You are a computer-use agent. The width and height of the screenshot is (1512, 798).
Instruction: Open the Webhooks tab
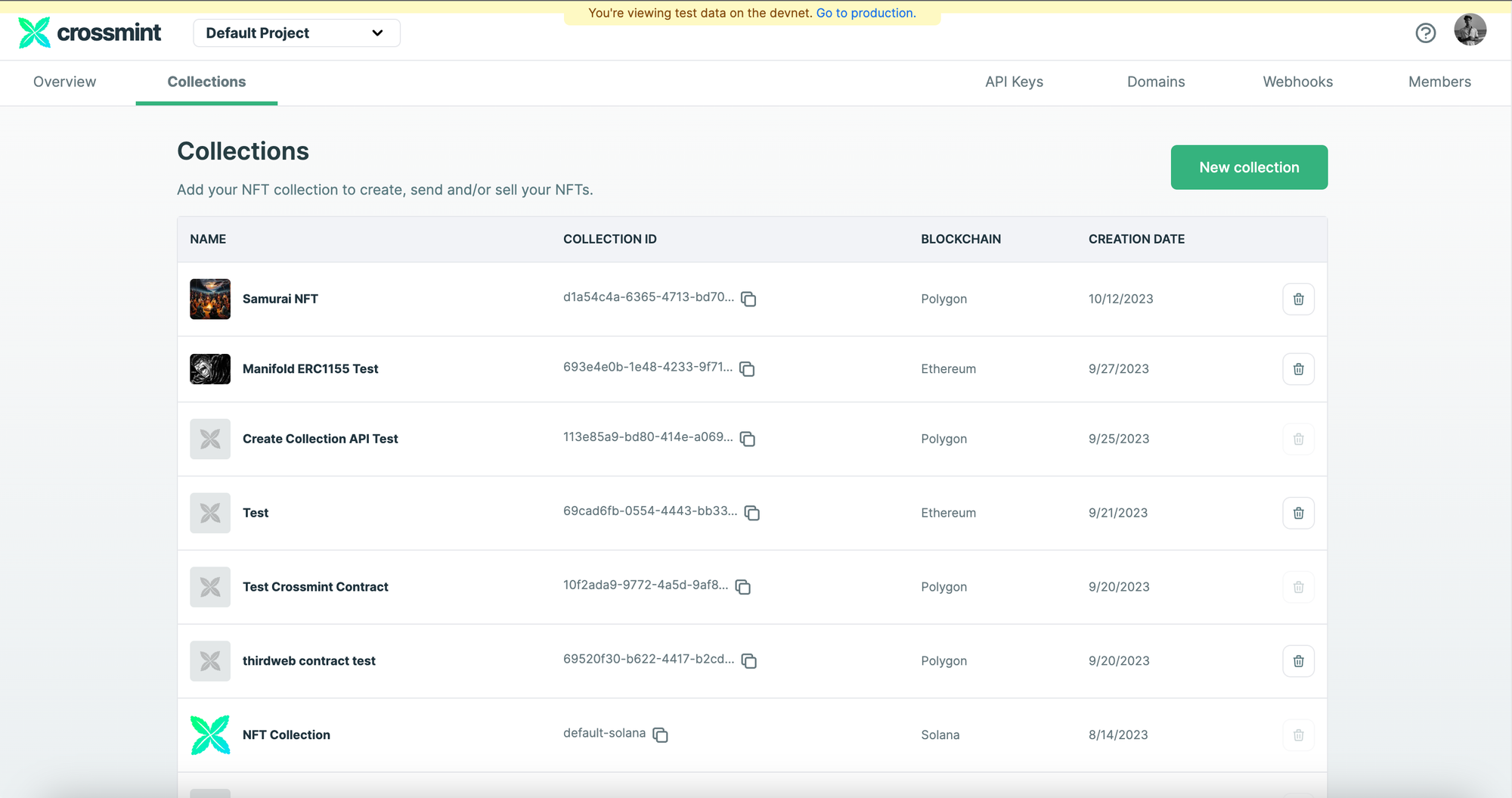tap(1297, 82)
